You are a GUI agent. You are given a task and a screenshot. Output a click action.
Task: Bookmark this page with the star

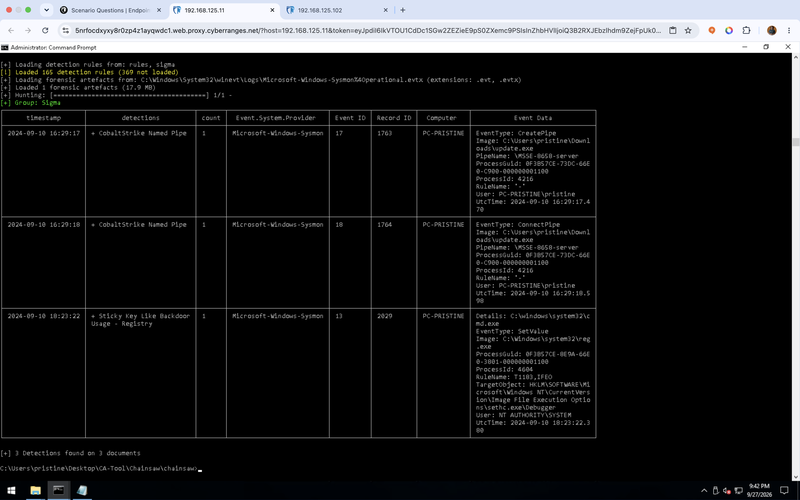(x=688, y=31)
